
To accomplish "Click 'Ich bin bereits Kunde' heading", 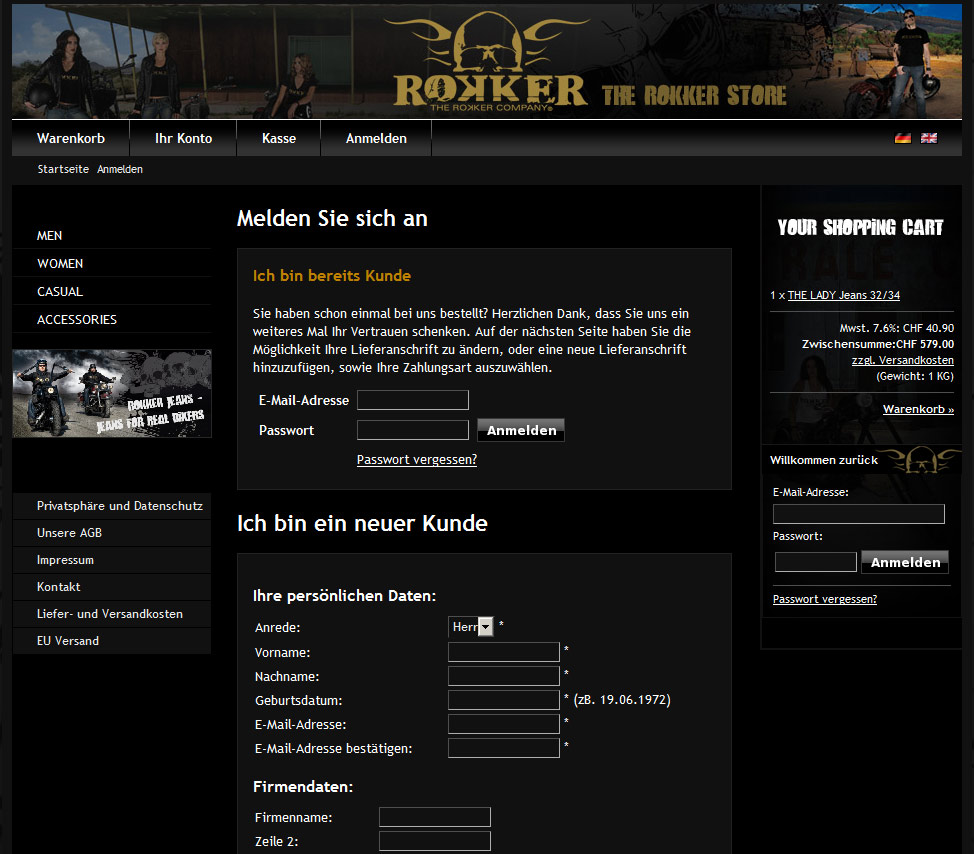I will point(332,275).
